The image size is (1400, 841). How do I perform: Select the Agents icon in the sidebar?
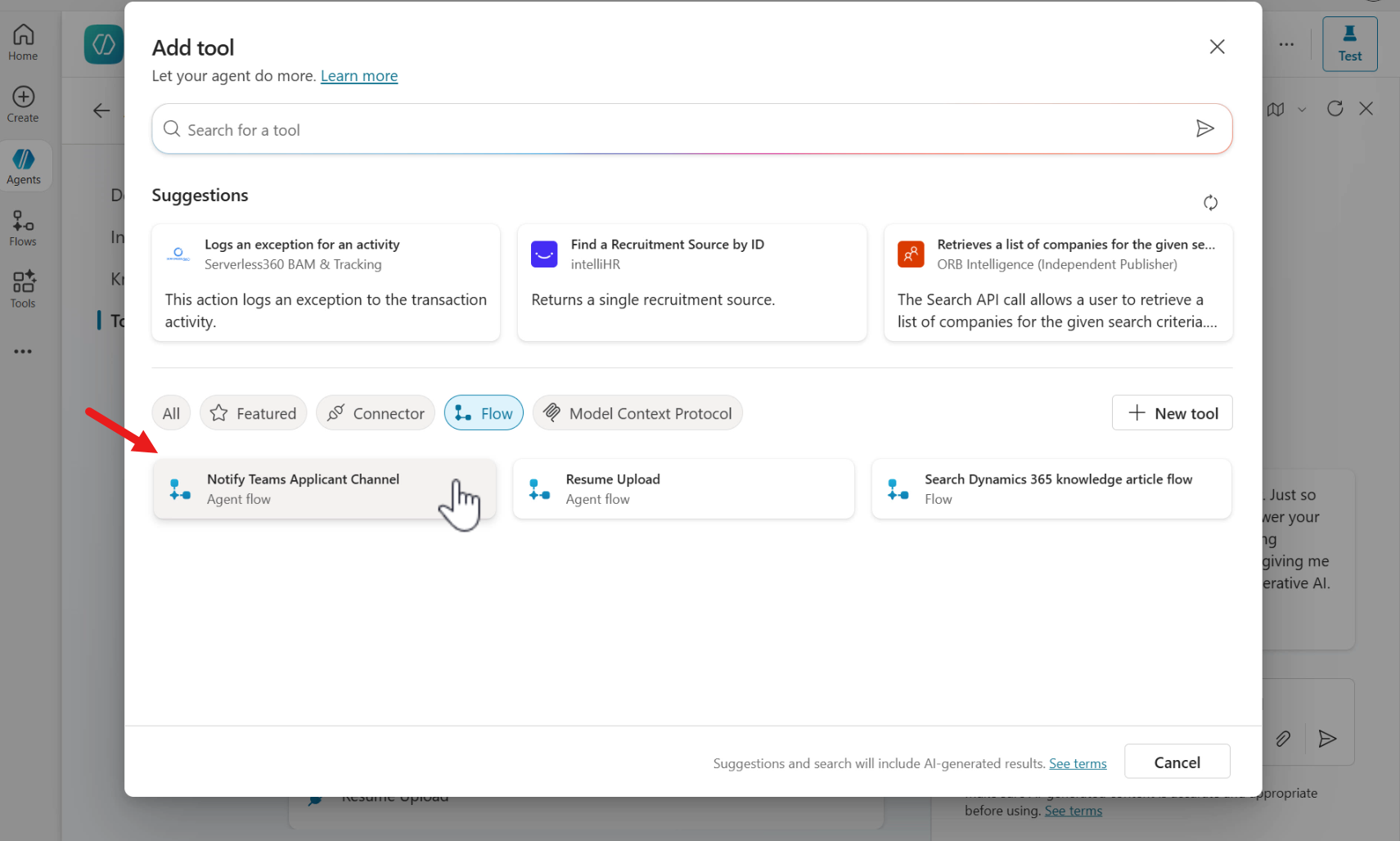[23, 166]
